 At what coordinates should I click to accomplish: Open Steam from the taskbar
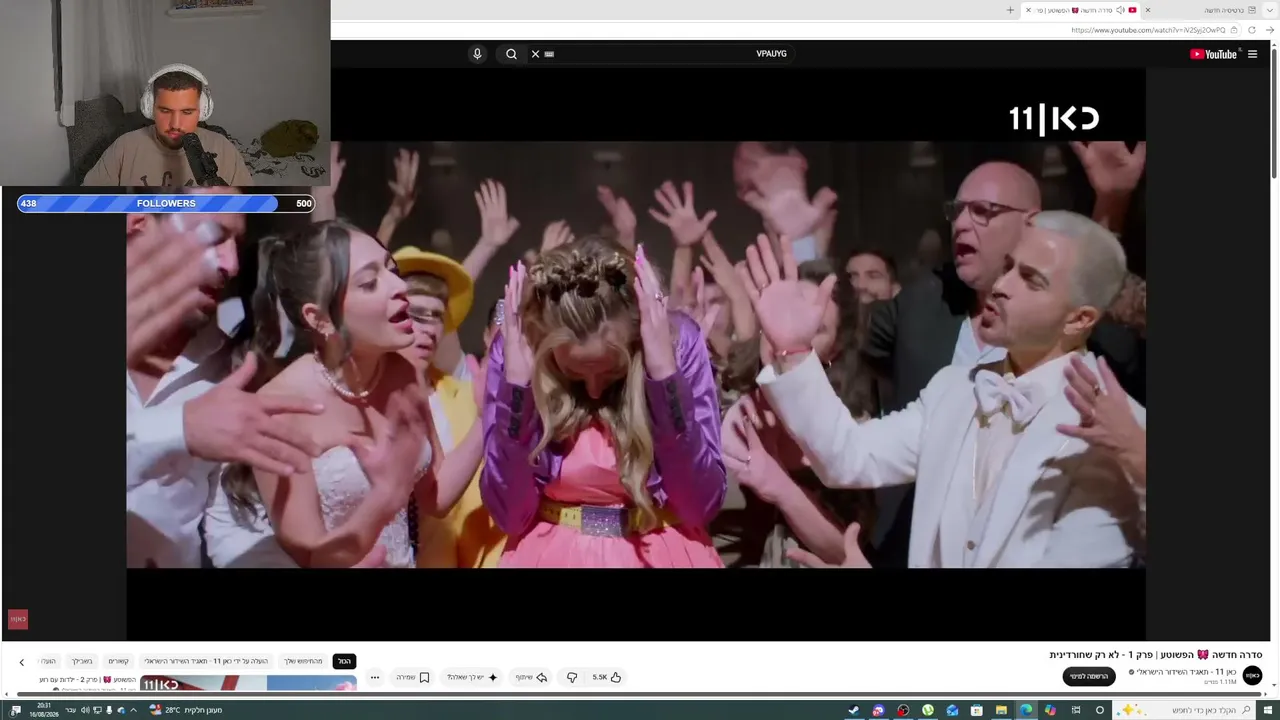pos(853,710)
